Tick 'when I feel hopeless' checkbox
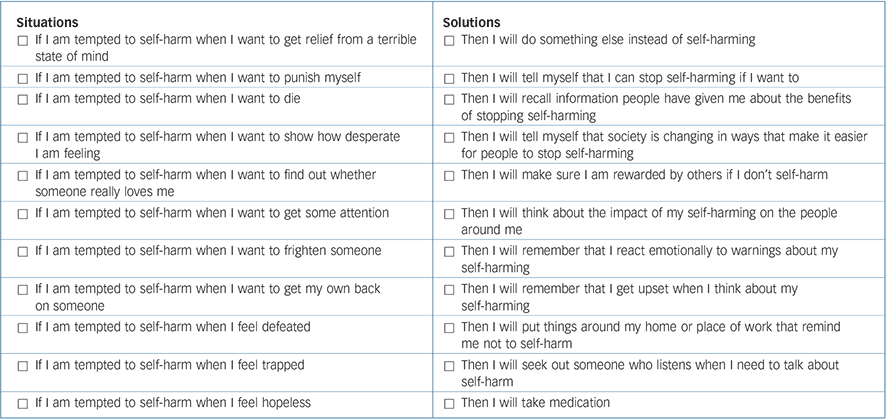The height and width of the screenshot is (419, 886). pyautogui.click(x=23, y=403)
